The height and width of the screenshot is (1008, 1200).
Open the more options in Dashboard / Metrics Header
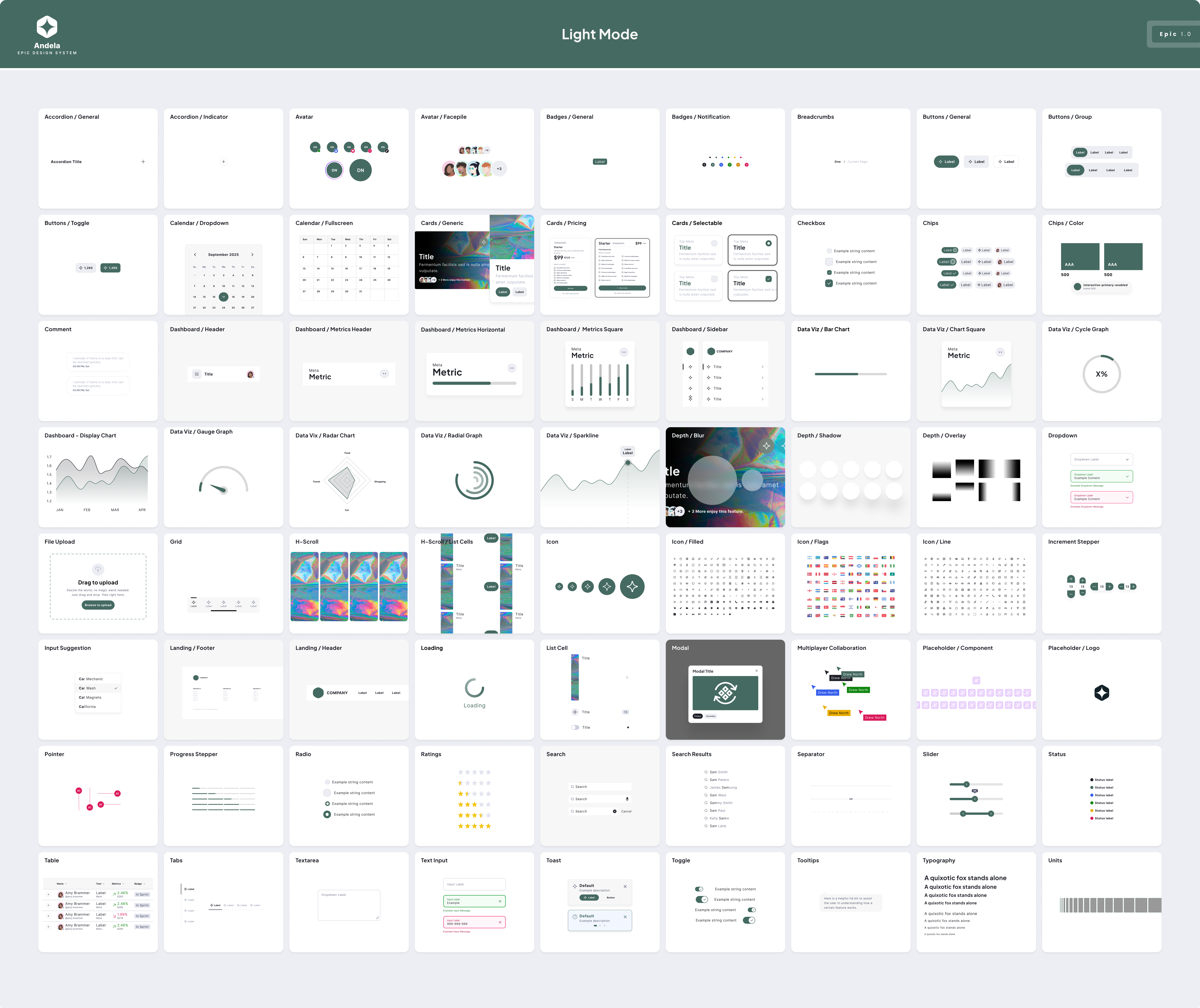coord(384,374)
